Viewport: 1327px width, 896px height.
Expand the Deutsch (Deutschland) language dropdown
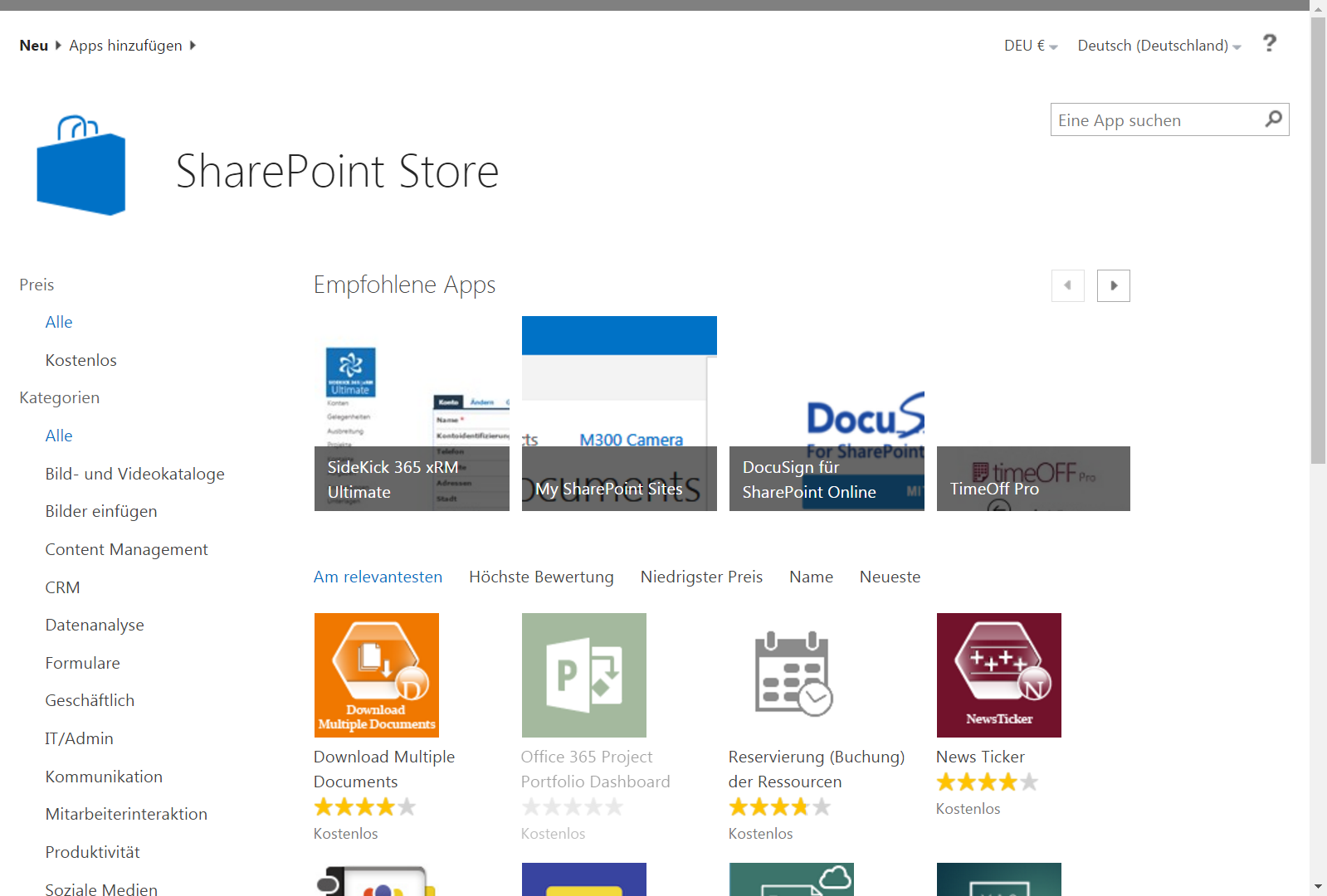pos(1159,46)
